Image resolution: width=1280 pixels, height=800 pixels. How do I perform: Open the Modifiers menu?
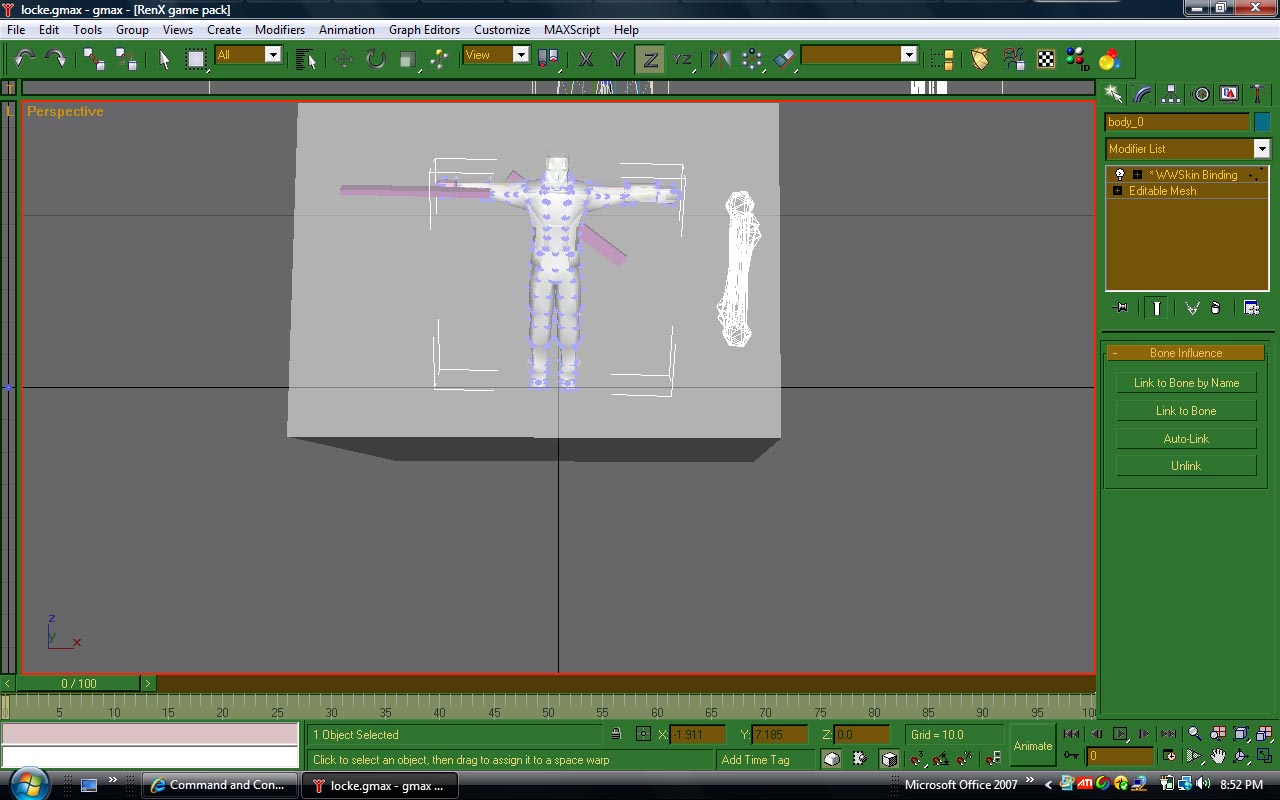279,30
